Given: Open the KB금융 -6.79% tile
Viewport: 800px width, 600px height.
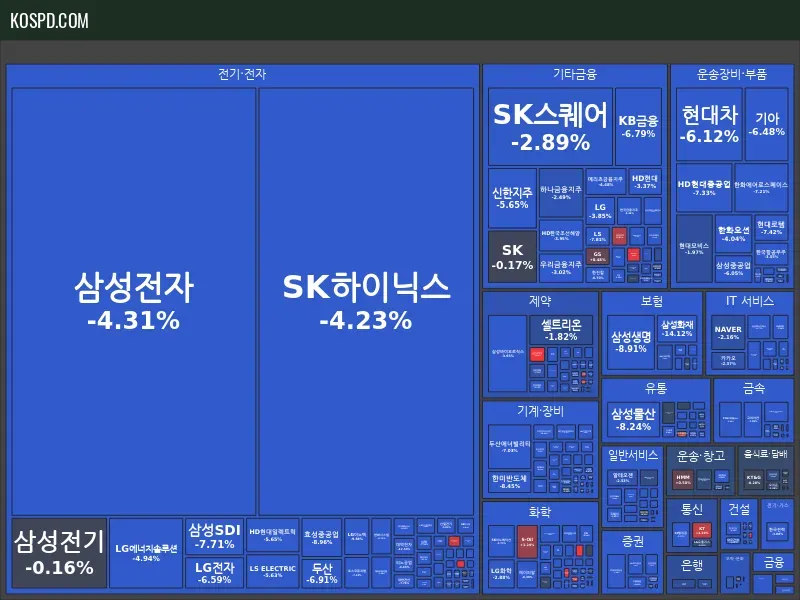Looking at the screenshot, I should [x=638, y=127].
